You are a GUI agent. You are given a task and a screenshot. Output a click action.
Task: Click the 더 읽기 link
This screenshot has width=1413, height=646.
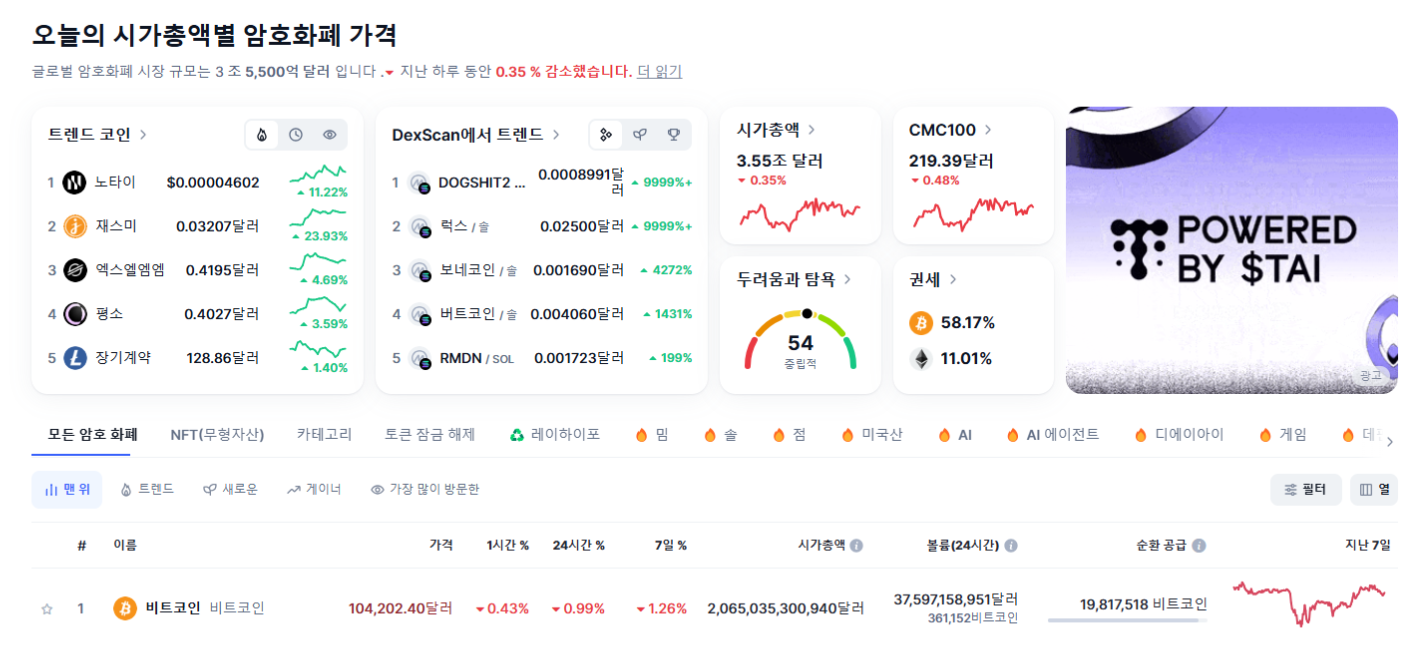coord(657,71)
